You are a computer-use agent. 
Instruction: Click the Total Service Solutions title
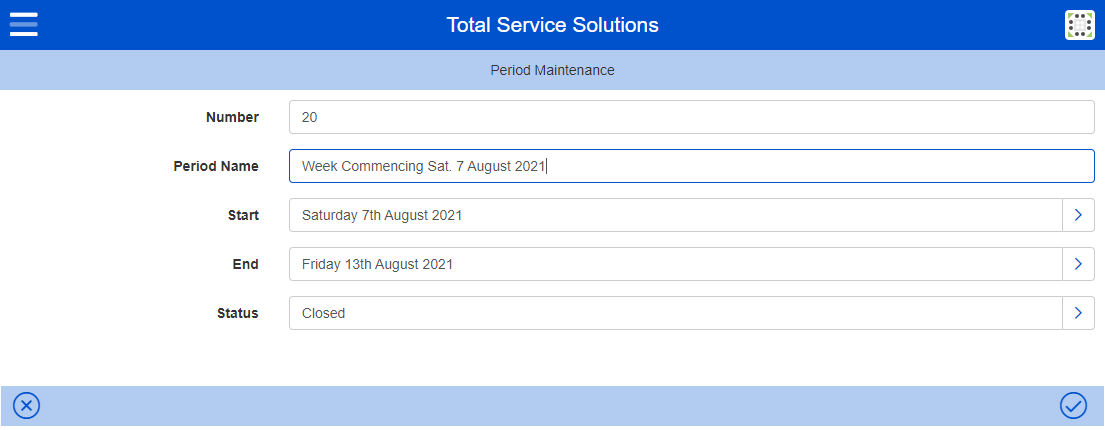(x=552, y=25)
